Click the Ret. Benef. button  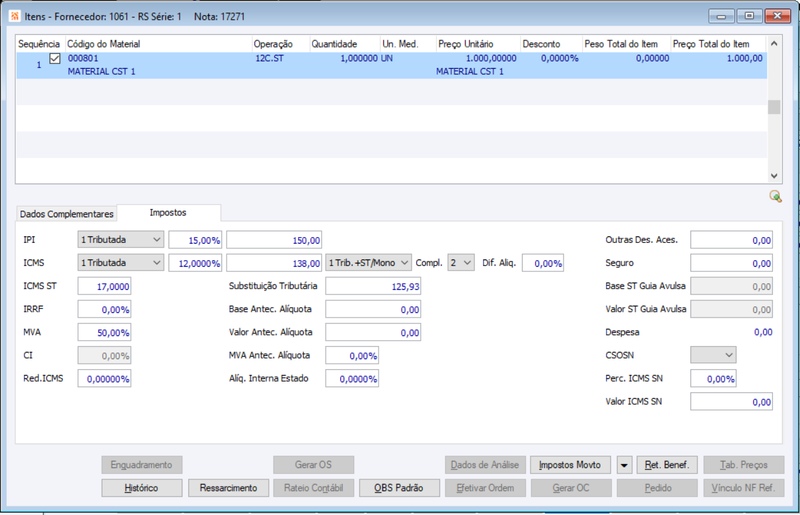[667, 465]
